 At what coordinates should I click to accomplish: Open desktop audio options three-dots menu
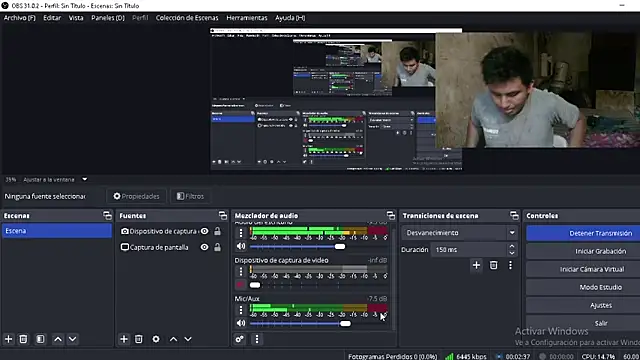[x=241, y=233]
